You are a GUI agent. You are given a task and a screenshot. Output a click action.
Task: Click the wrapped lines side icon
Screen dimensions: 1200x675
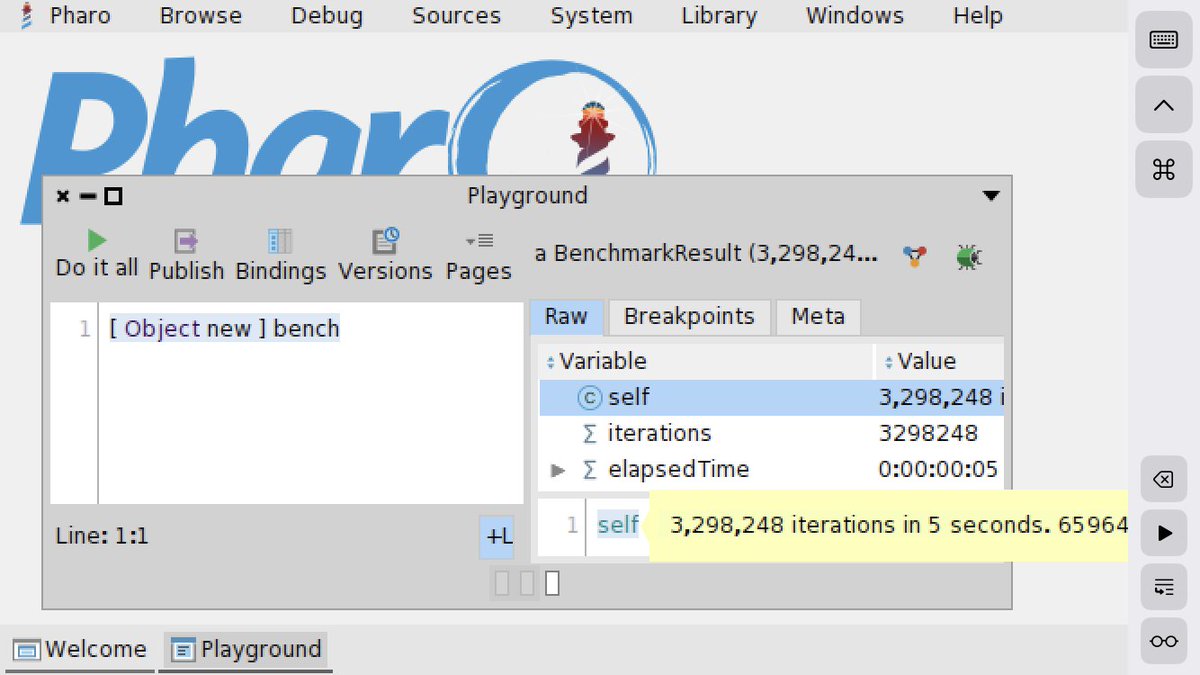(x=1163, y=587)
